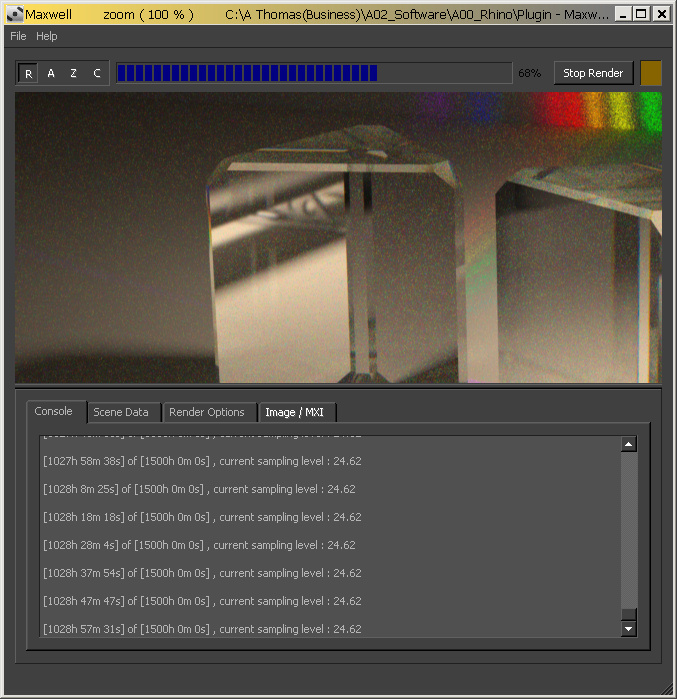The height and width of the screenshot is (699, 677).
Task: Click the Maxwell app icon in title bar
Action: 15,14
